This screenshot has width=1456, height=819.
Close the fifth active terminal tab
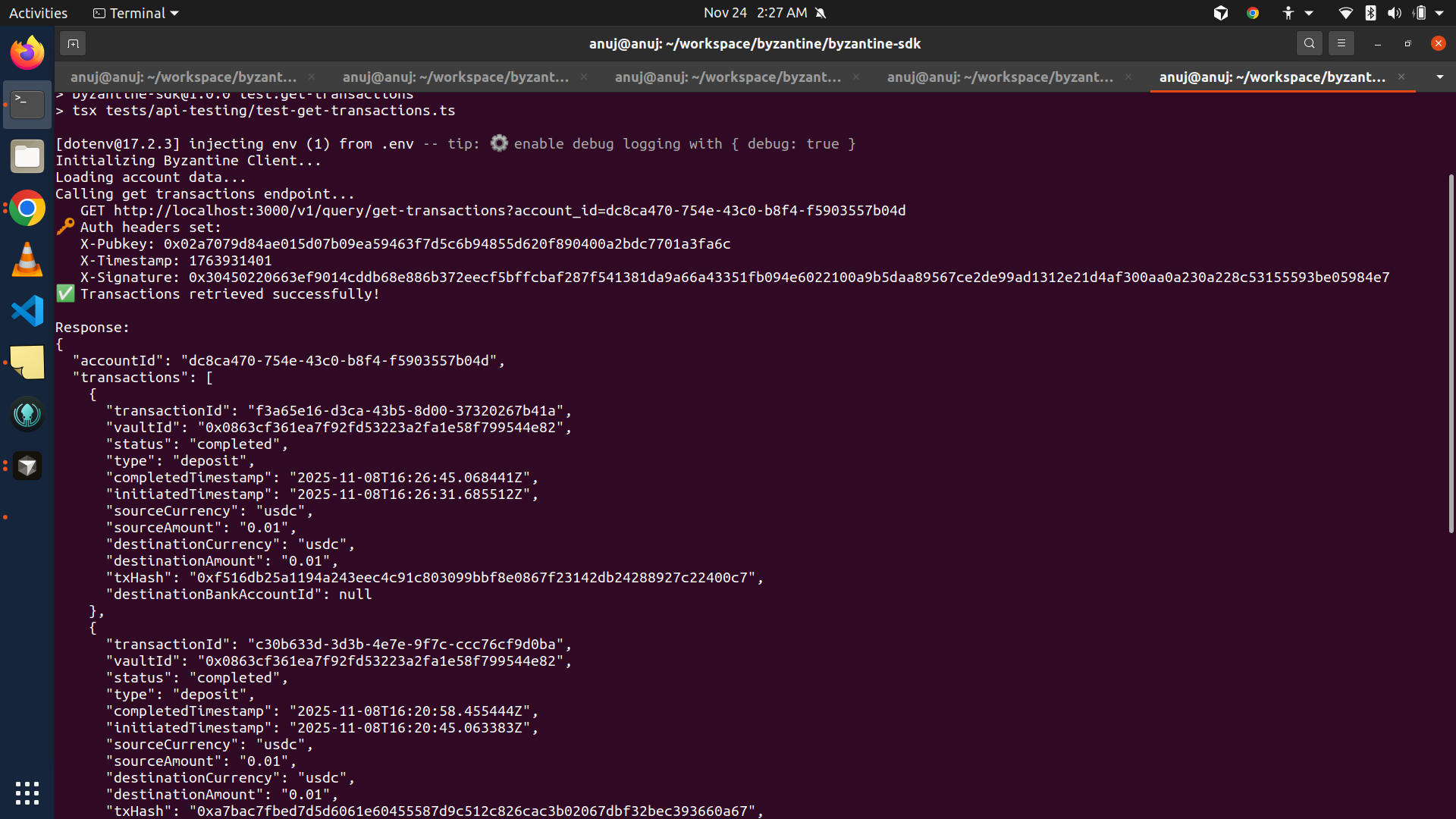[1401, 77]
